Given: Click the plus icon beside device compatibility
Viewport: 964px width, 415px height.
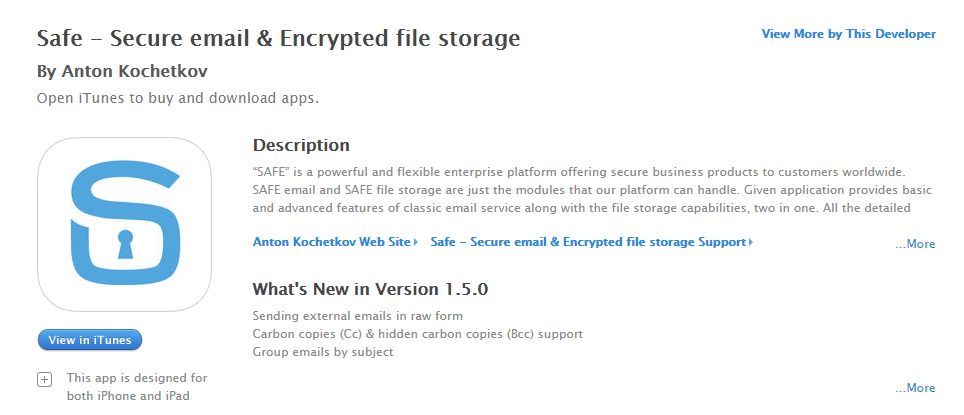Looking at the screenshot, I should coord(45,379).
